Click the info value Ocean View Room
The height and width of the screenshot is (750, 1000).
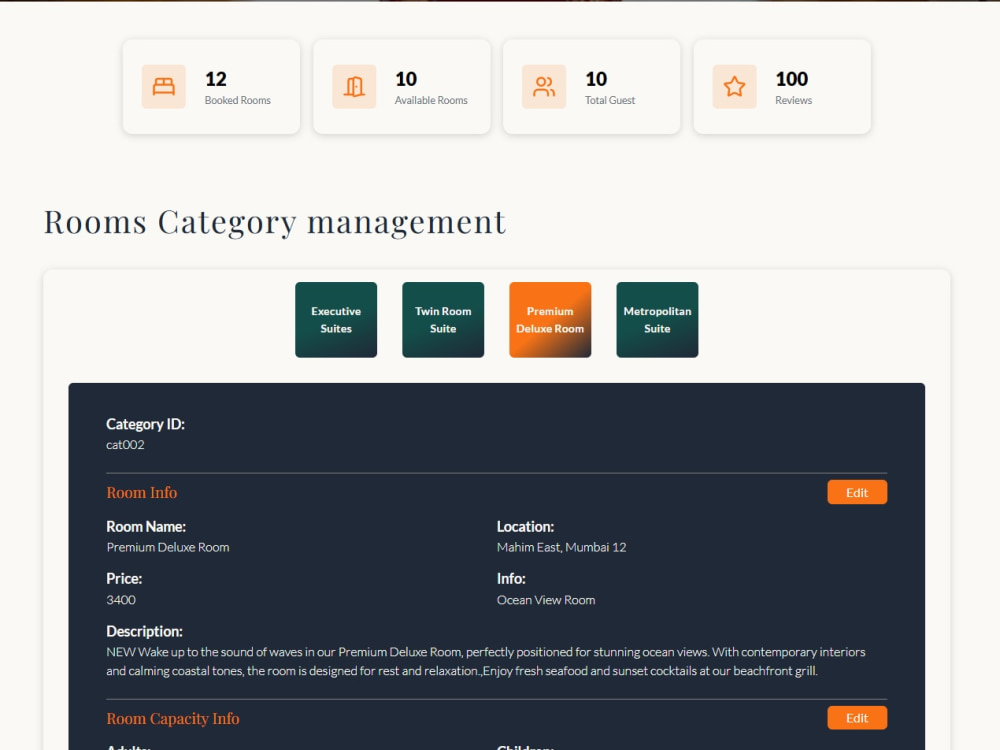click(x=546, y=600)
